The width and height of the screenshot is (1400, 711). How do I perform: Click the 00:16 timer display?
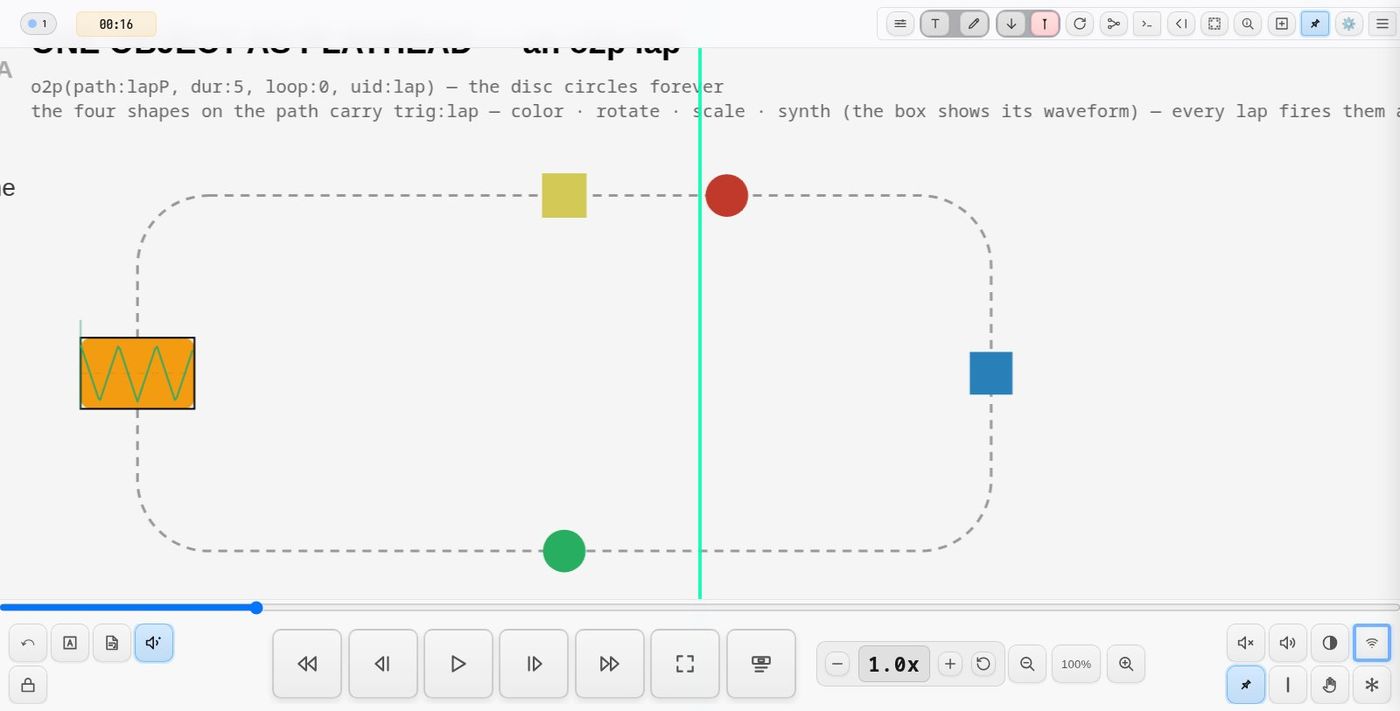[x=116, y=24]
